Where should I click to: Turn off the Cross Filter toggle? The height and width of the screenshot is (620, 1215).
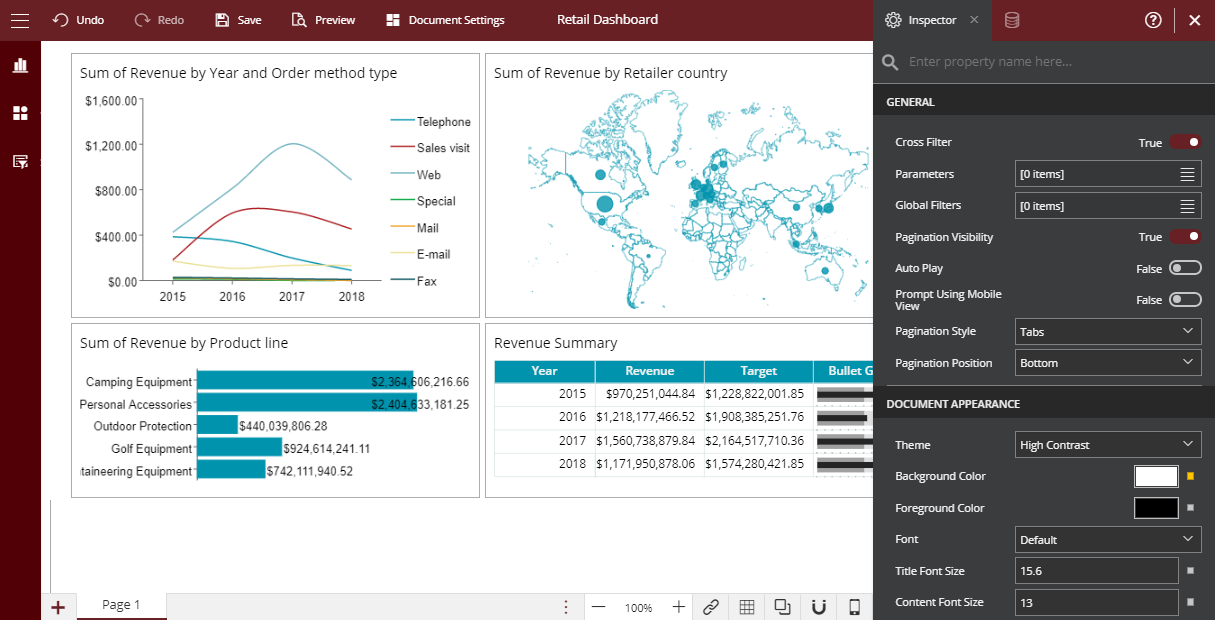click(1185, 143)
